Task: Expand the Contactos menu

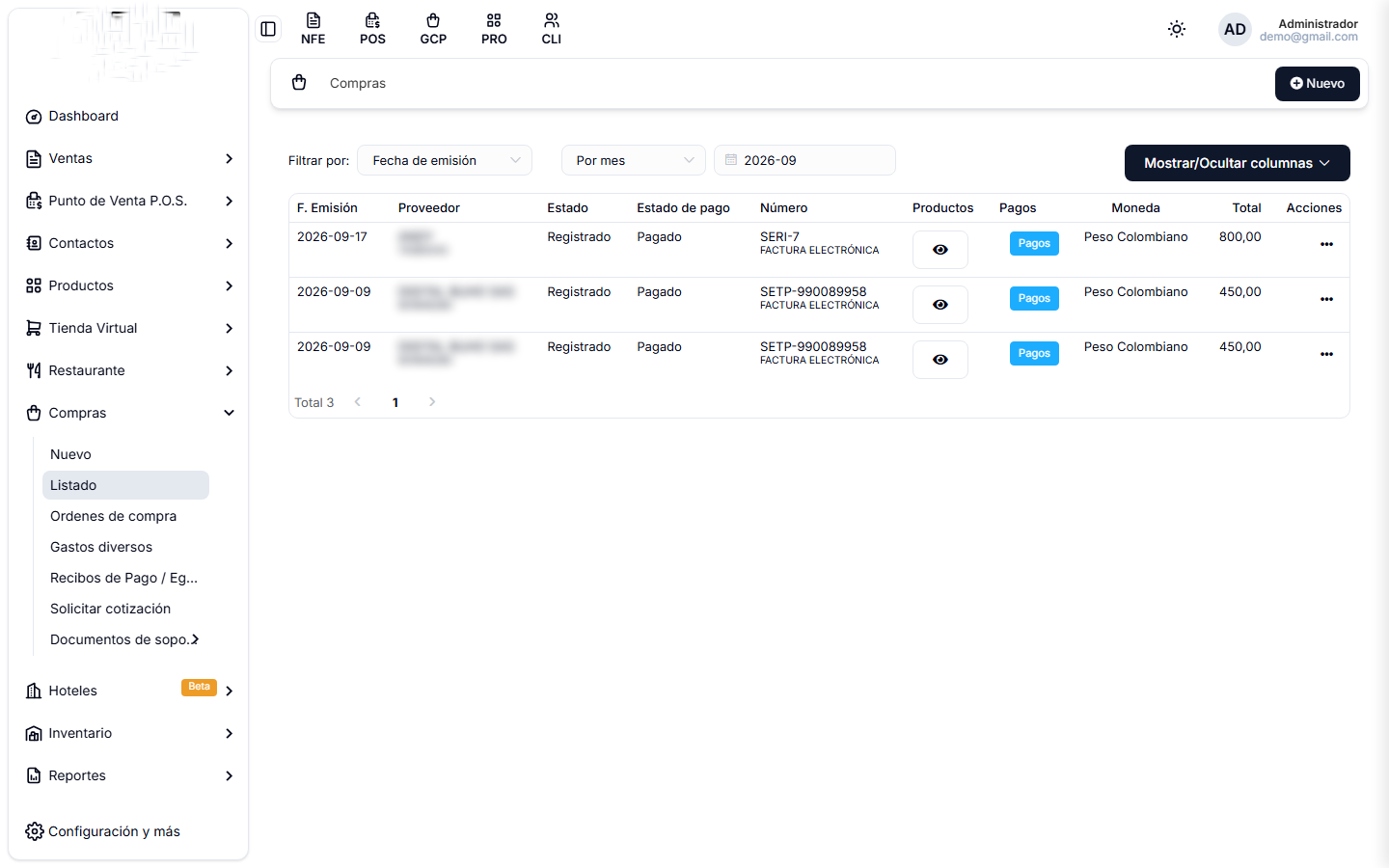Action: pos(129,243)
